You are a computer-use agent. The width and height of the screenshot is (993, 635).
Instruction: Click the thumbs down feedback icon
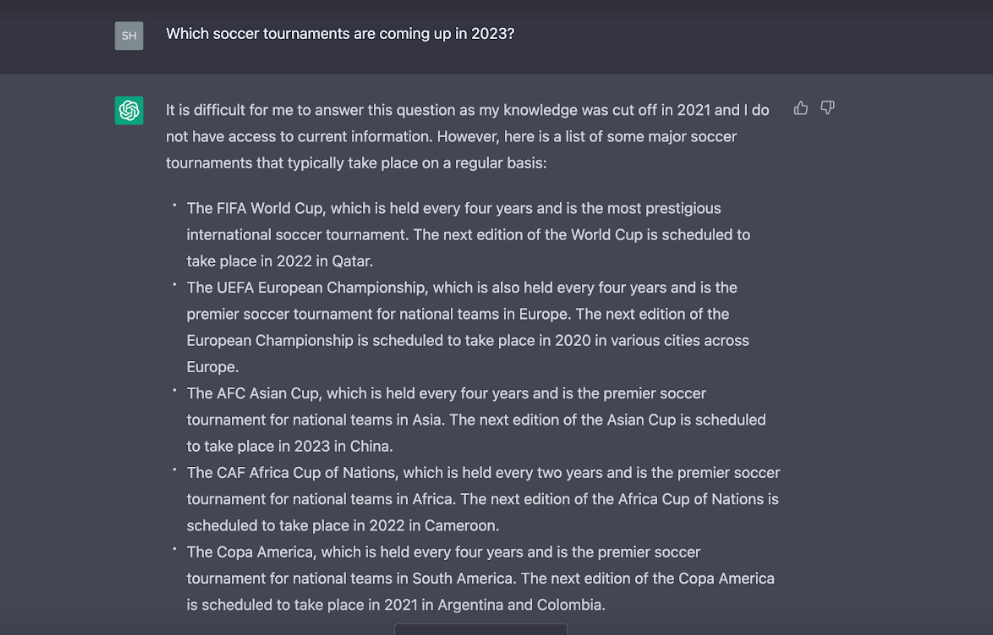point(827,108)
